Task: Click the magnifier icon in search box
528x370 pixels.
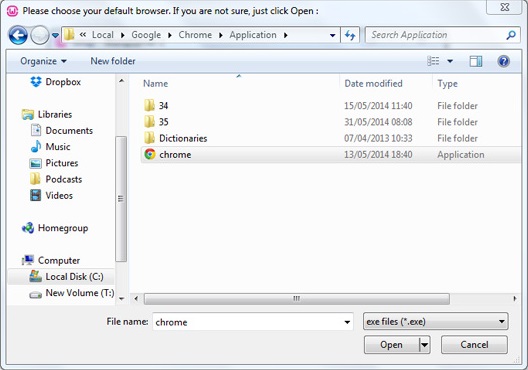Action: click(511, 35)
